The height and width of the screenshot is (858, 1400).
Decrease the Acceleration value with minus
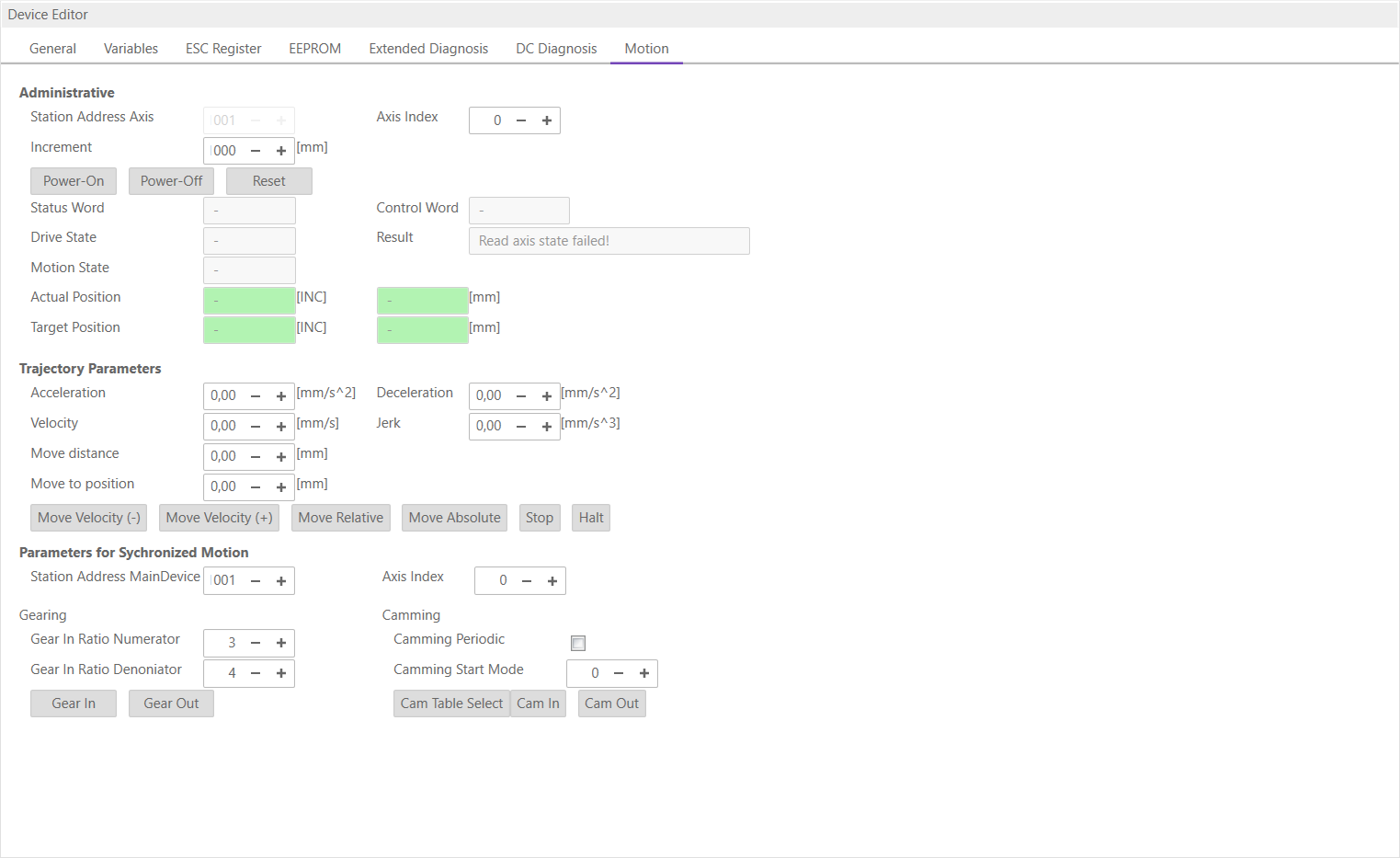click(x=256, y=396)
